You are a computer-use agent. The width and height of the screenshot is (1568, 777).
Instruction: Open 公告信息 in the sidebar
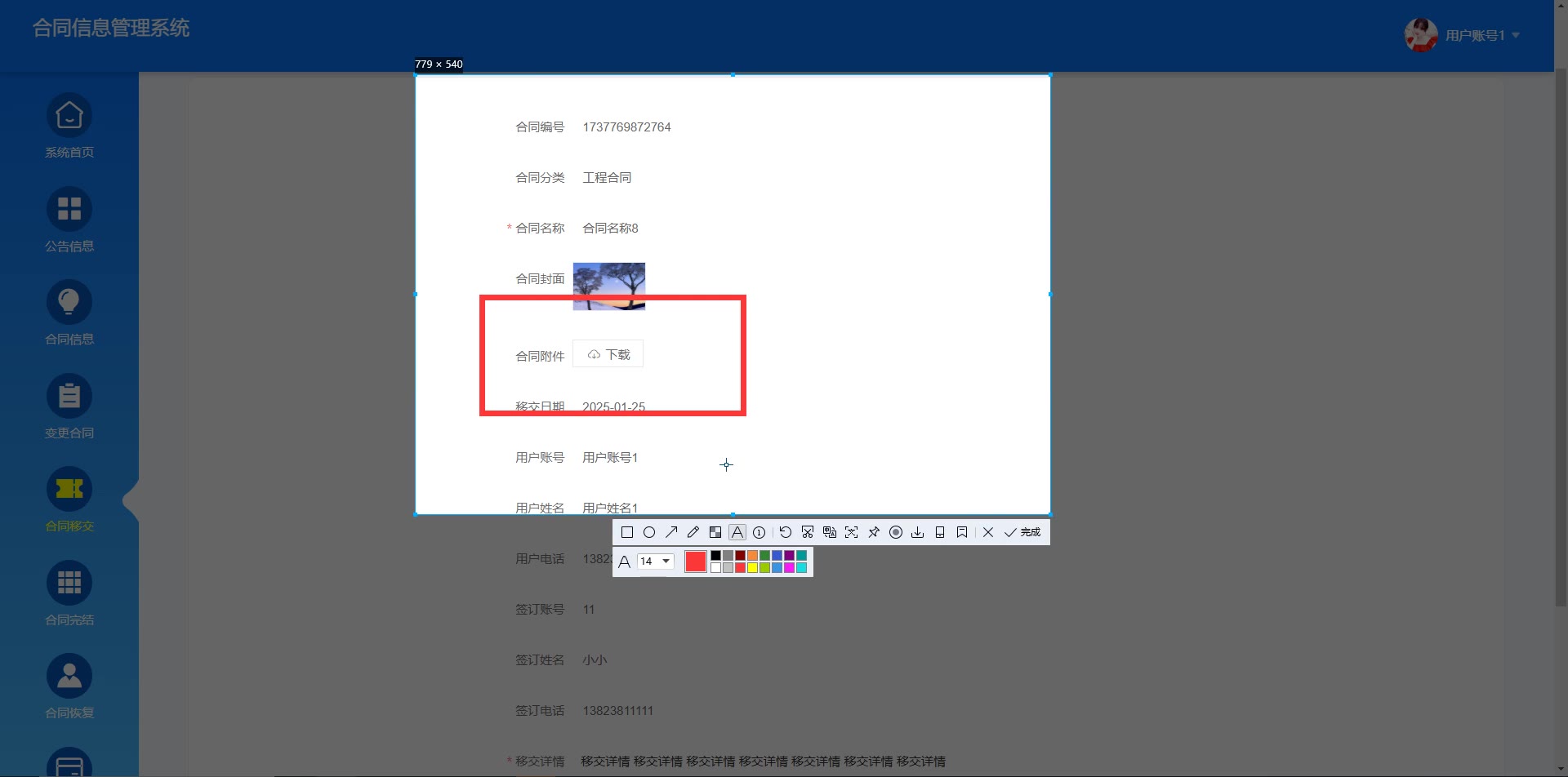pos(69,220)
